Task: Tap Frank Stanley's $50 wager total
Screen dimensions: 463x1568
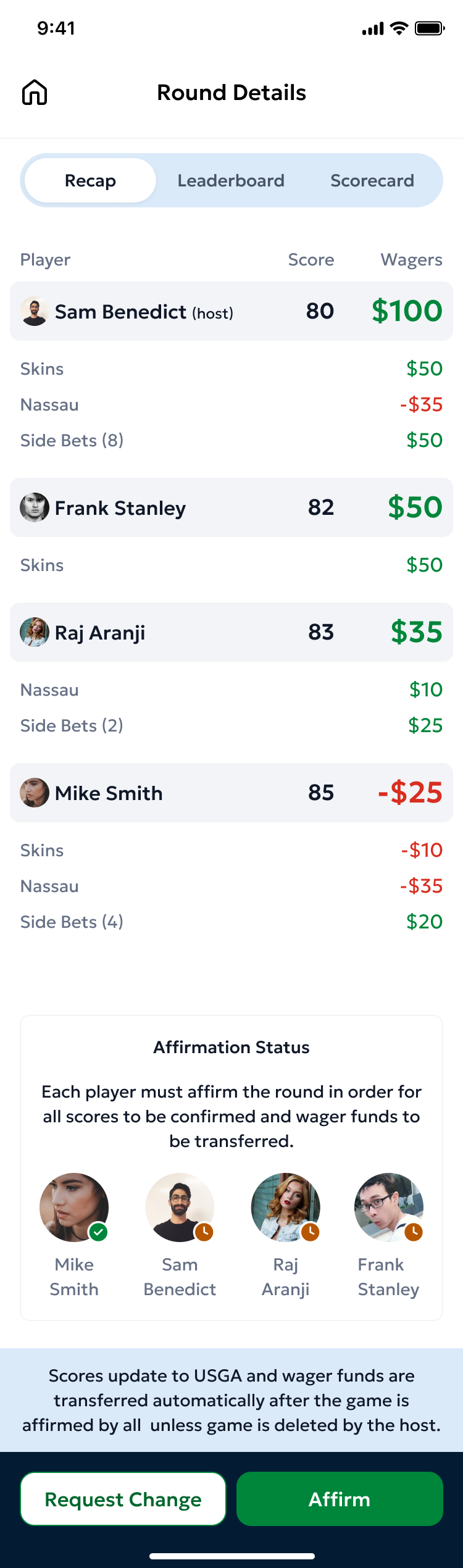Action: coord(414,507)
